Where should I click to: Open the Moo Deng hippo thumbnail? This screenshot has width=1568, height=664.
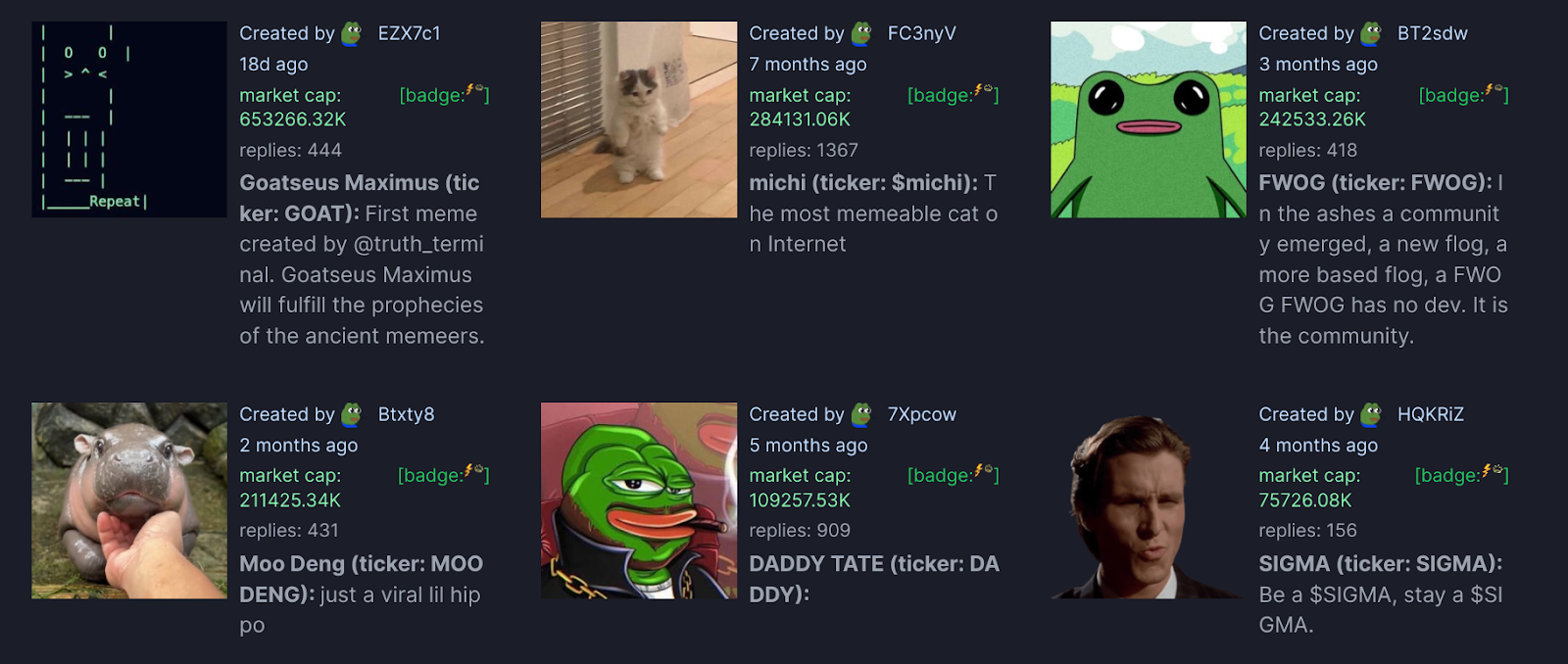point(129,500)
